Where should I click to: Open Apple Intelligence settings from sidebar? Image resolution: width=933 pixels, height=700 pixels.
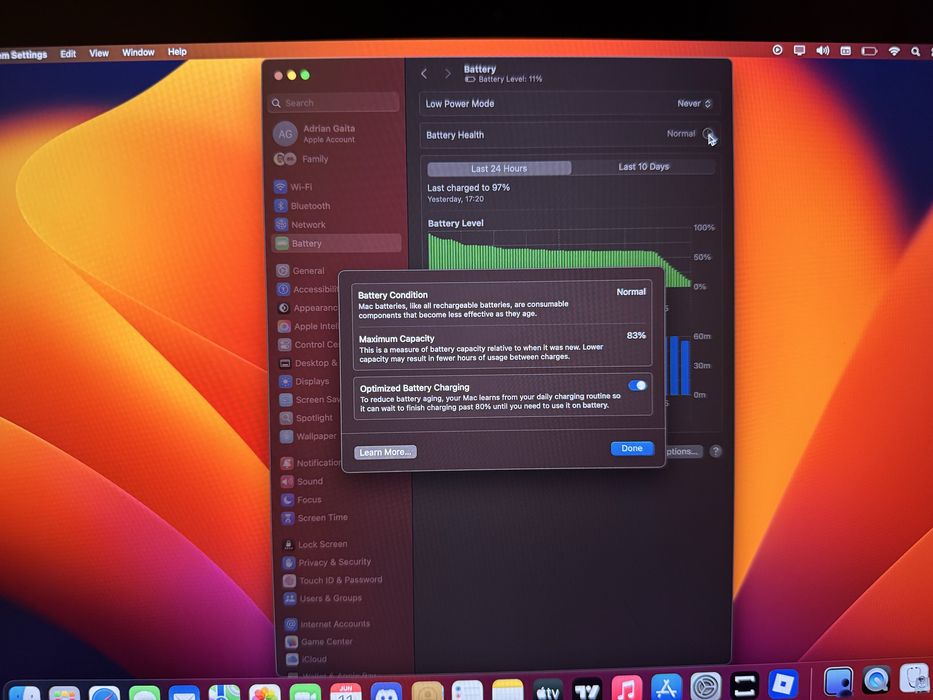coord(308,326)
